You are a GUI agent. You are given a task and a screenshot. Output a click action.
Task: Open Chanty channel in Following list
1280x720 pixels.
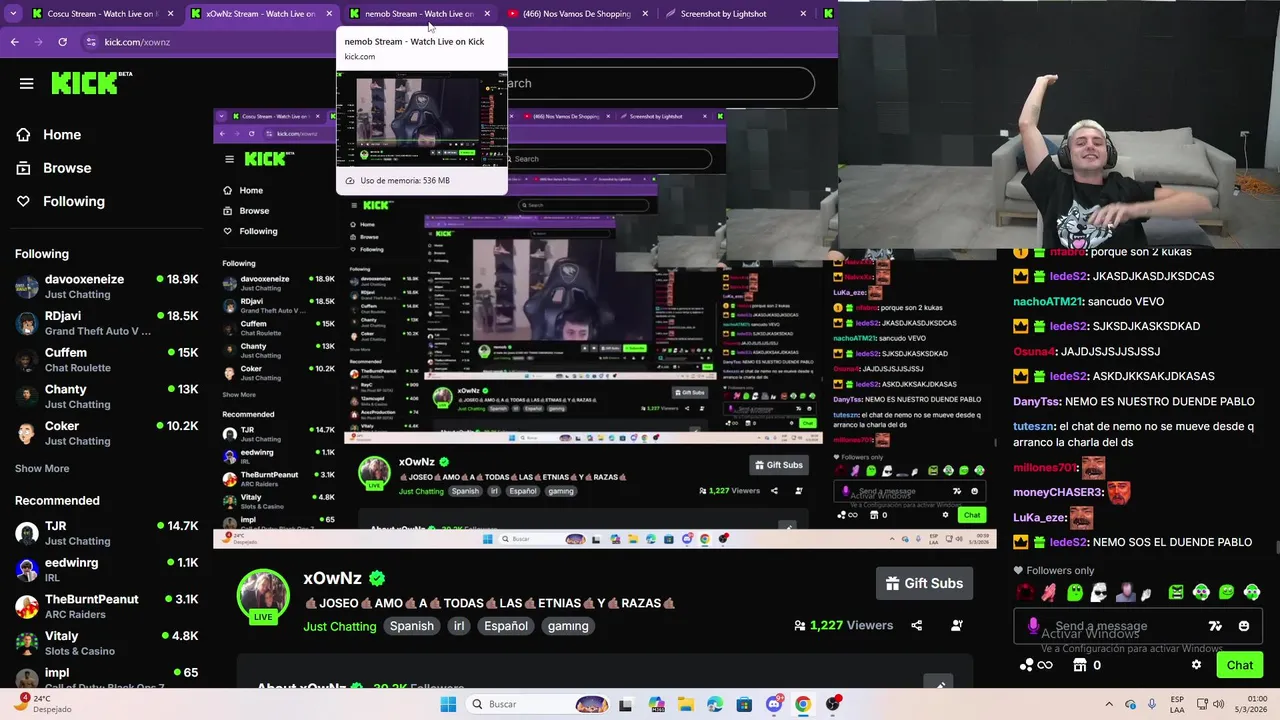point(106,396)
